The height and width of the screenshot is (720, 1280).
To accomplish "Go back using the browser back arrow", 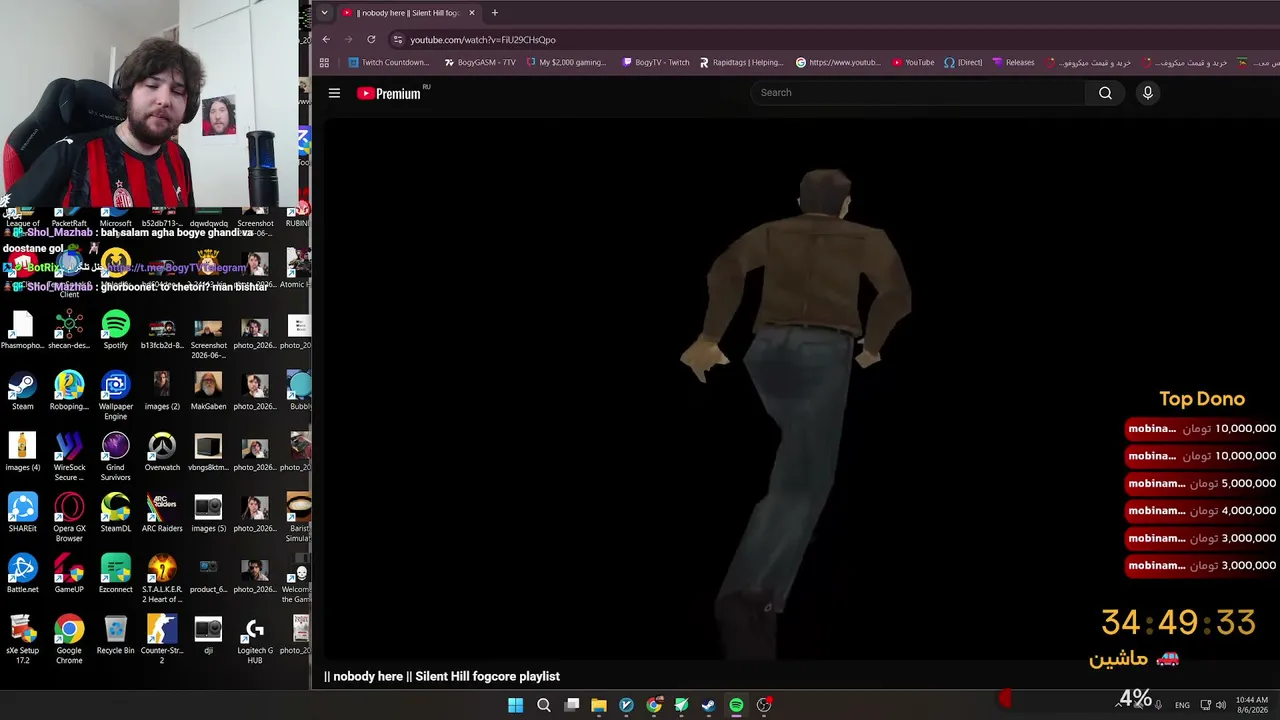I will click(326, 39).
